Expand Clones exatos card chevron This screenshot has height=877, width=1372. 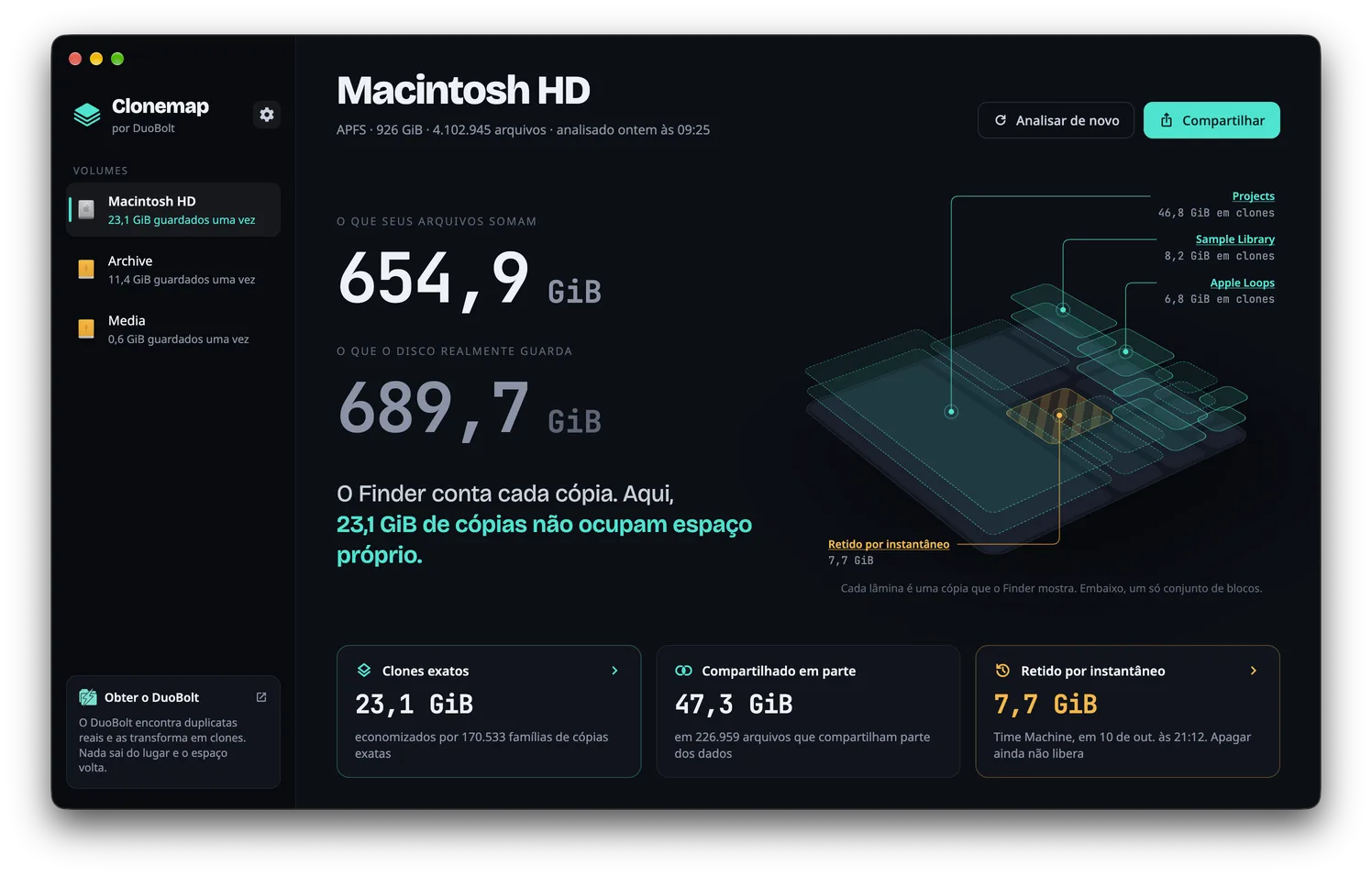(614, 671)
